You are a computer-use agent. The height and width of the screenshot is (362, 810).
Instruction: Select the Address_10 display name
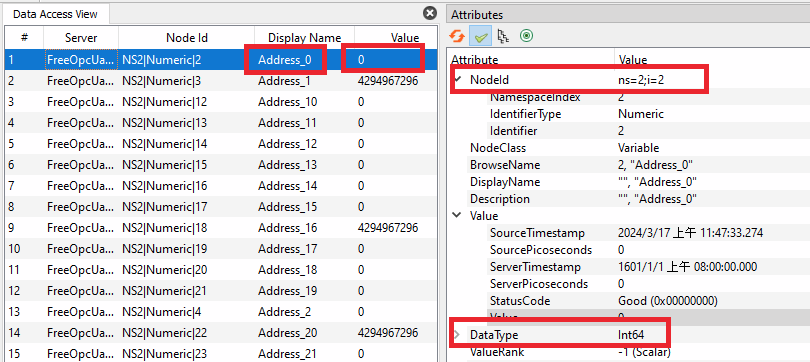(x=288, y=102)
